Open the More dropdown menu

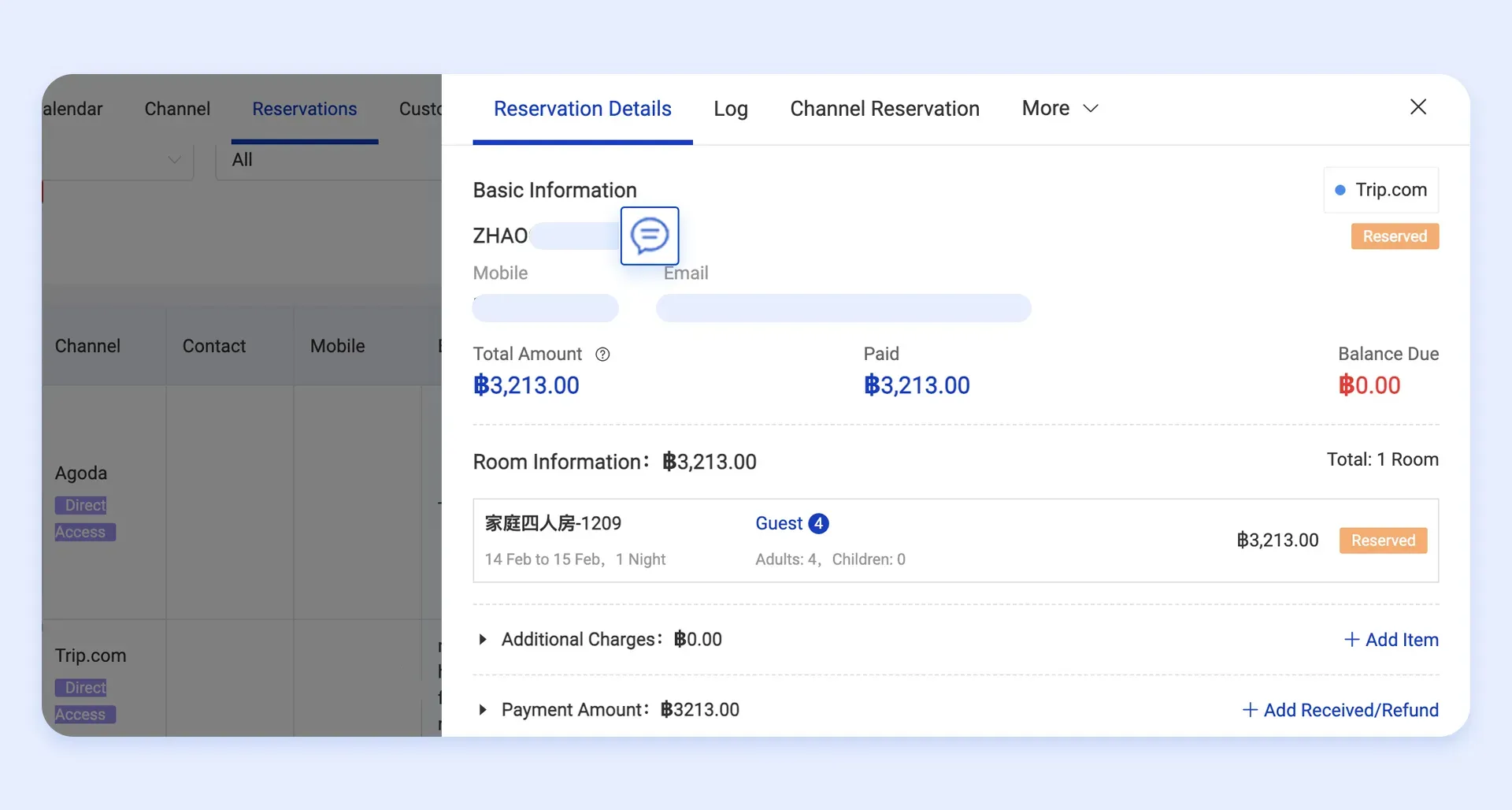[x=1059, y=109]
